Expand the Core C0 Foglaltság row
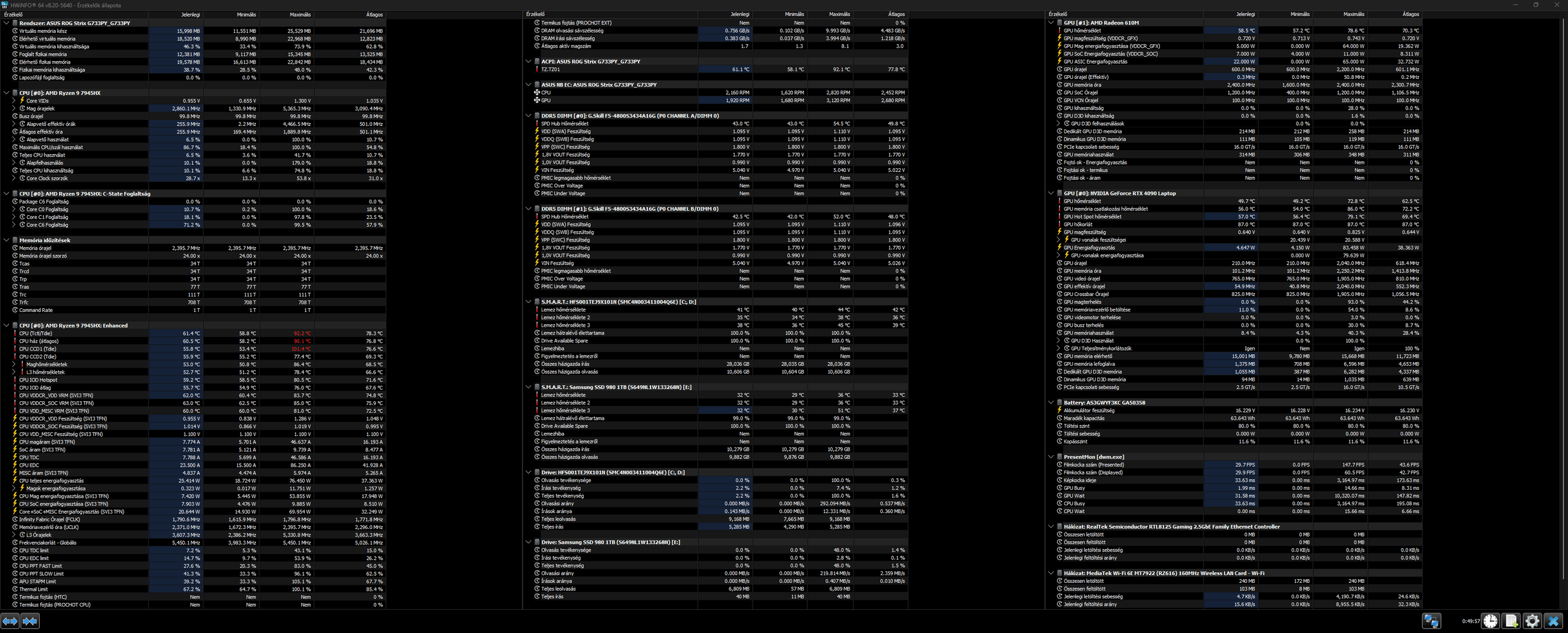This screenshot has width=1568, height=633. pyautogui.click(x=14, y=209)
